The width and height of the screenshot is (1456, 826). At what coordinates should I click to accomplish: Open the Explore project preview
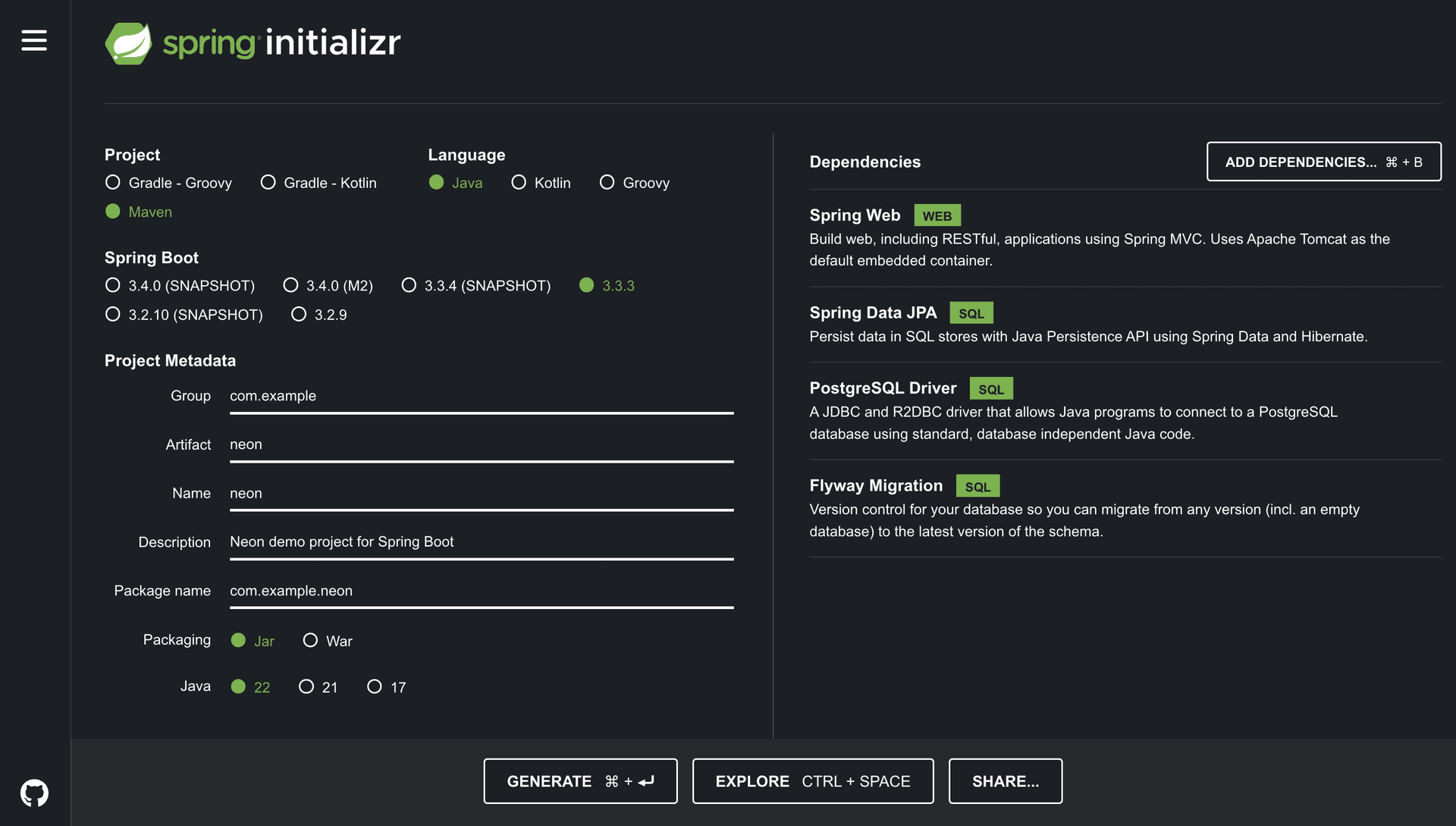coord(812,781)
